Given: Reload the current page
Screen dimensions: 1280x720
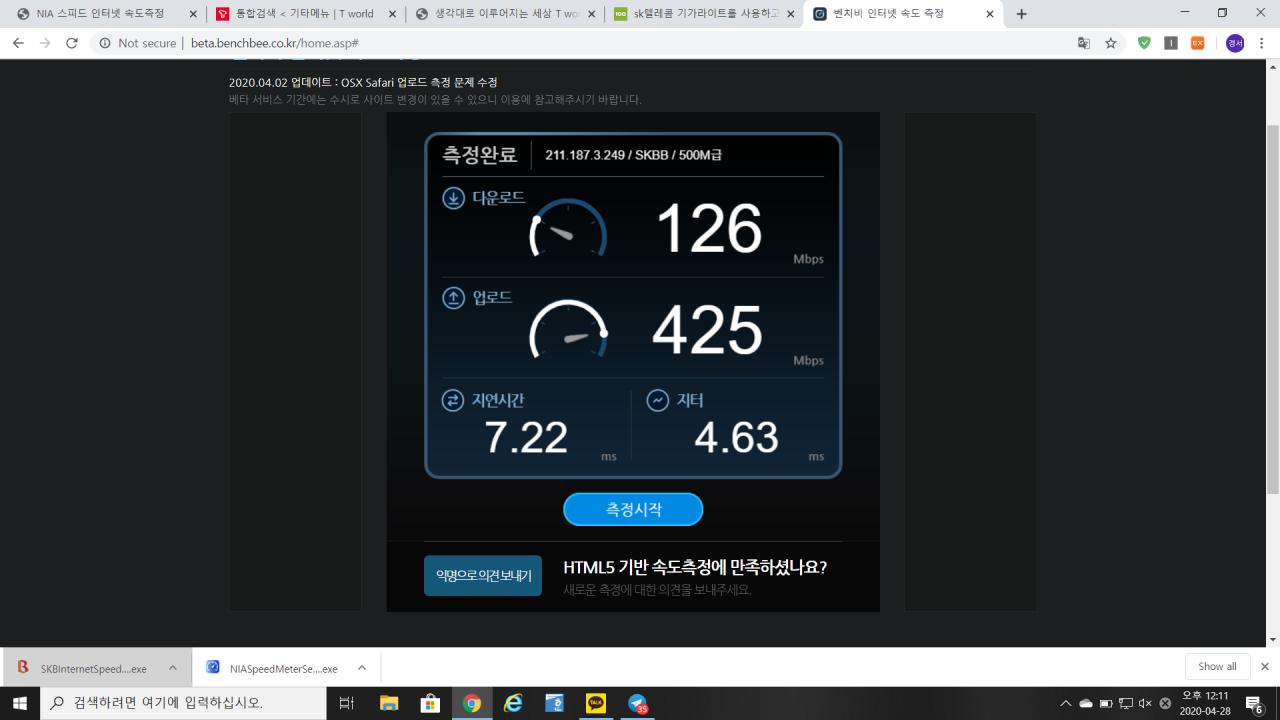Looking at the screenshot, I should [x=72, y=43].
